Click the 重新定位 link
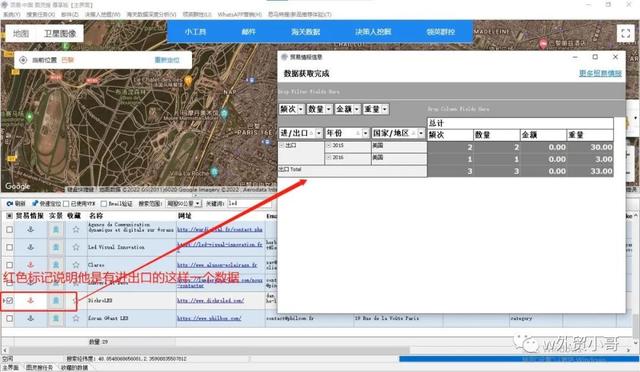The height and width of the screenshot is (372, 640). pyautogui.click(x=167, y=60)
